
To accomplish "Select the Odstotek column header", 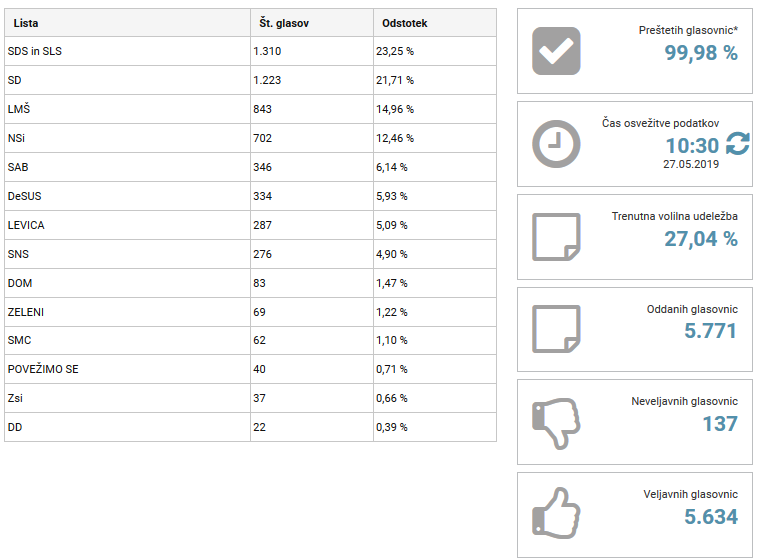I will pyautogui.click(x=435, y=23).
